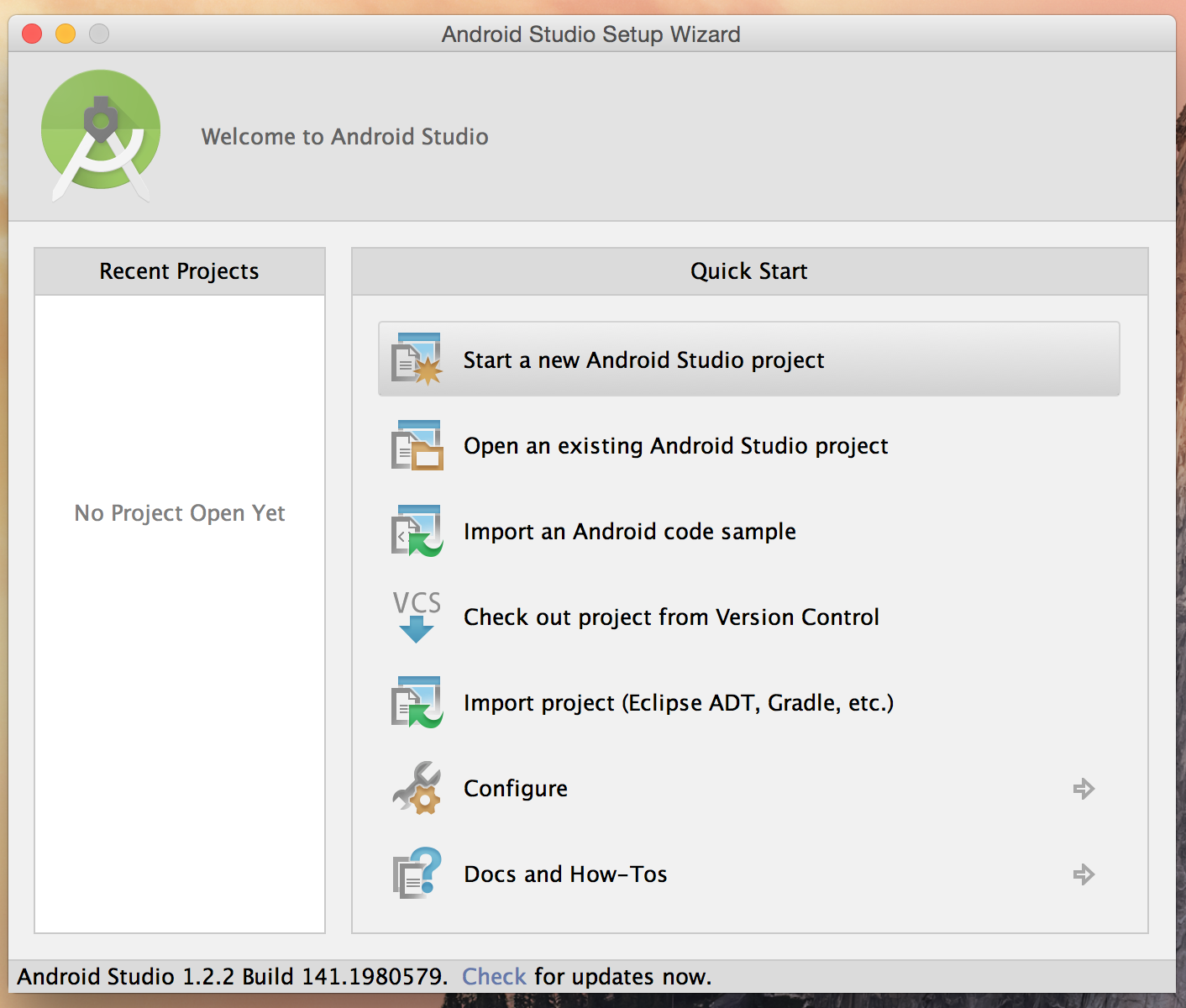Click the build version text in status bar
Image resolution: width=1186 pixels, height=1008 pixels.
[233, 976]
